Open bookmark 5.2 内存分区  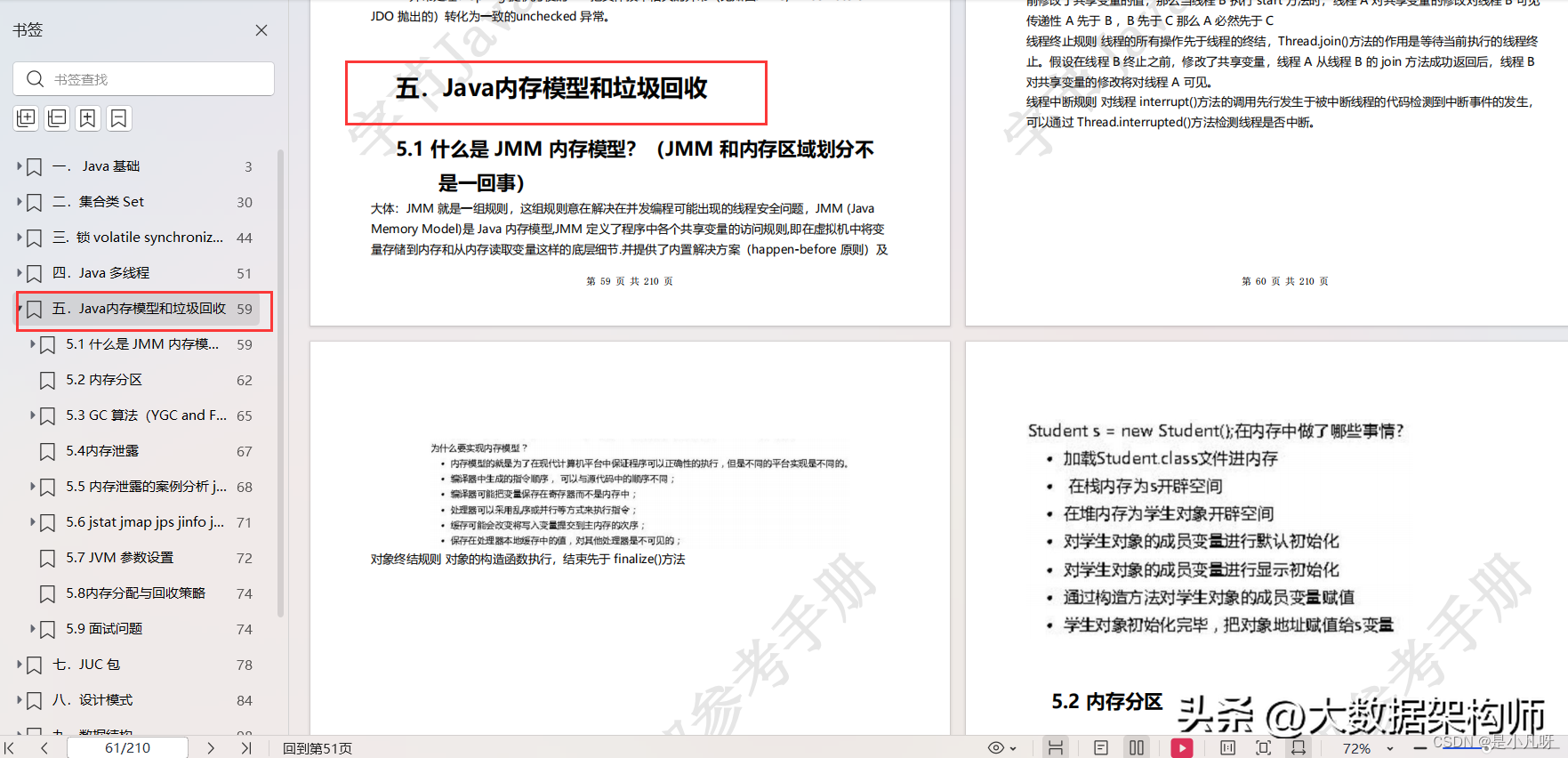click(x=104, y=380)
